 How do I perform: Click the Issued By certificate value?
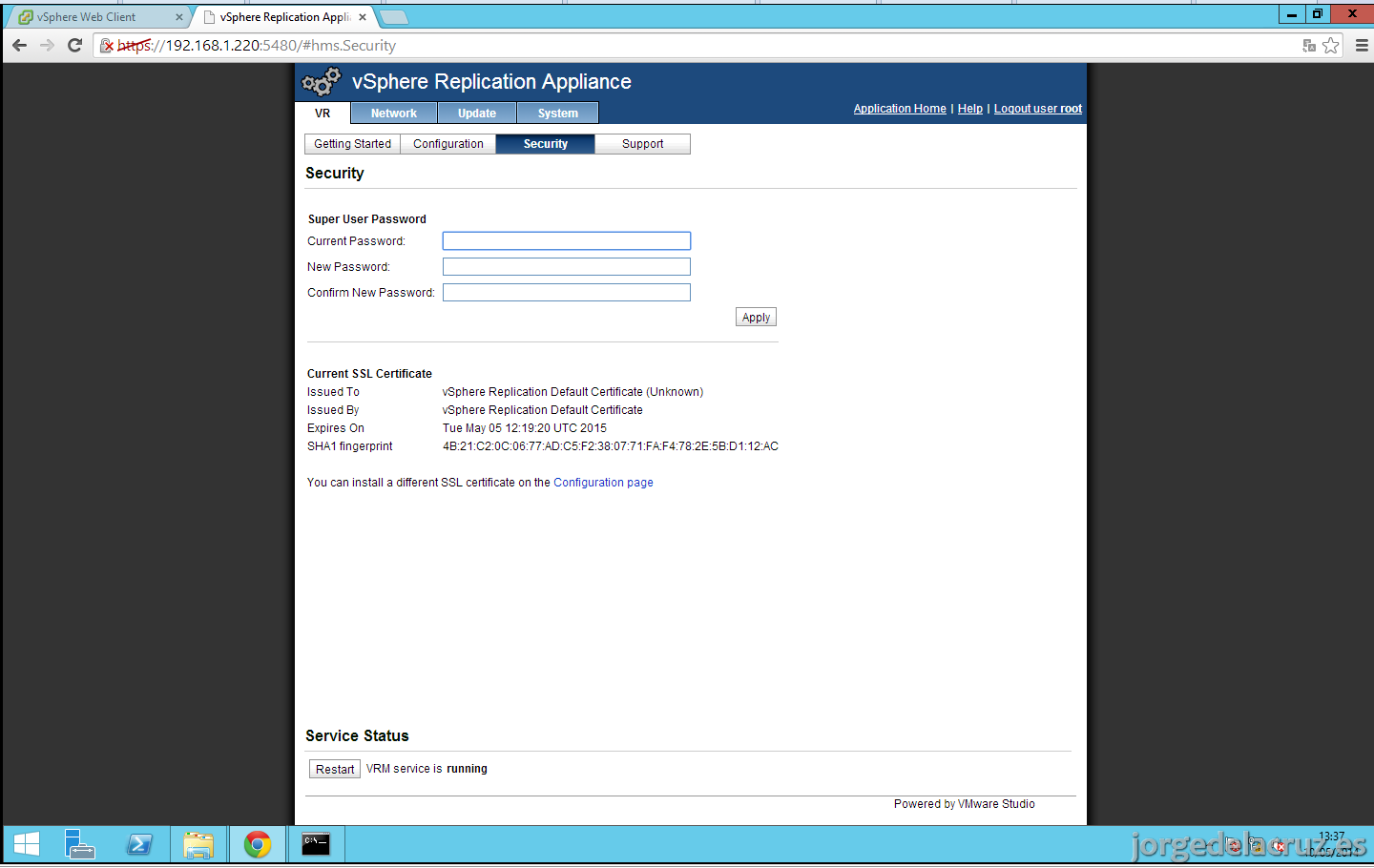pos(543,410)
